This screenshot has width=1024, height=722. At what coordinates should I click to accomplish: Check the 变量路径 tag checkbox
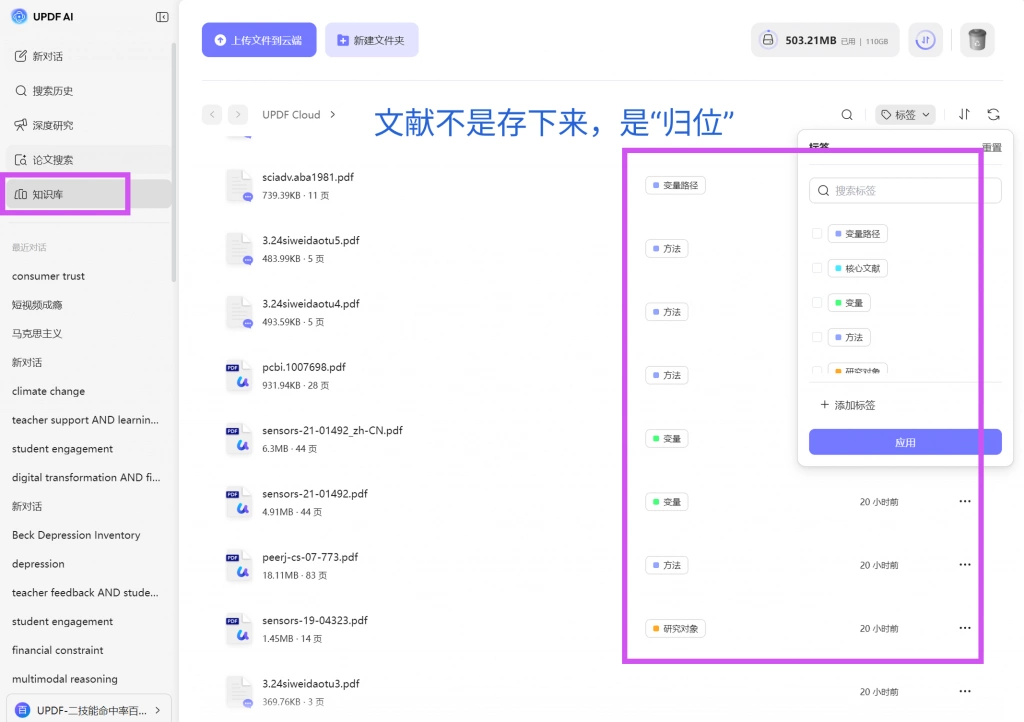(817, 234)
